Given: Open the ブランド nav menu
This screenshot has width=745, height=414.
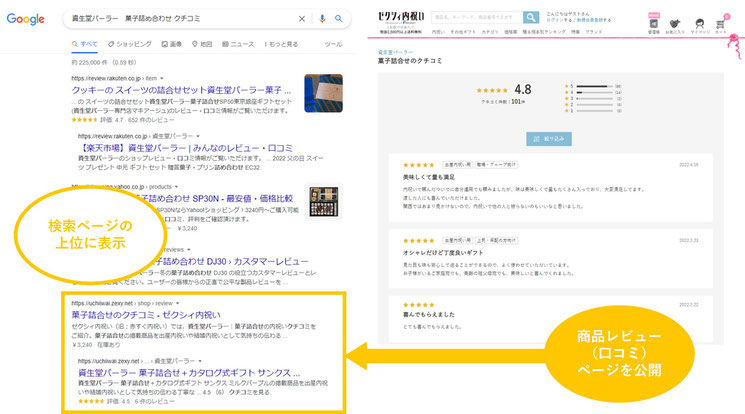Looking at the screenshot, I should 593,32.
